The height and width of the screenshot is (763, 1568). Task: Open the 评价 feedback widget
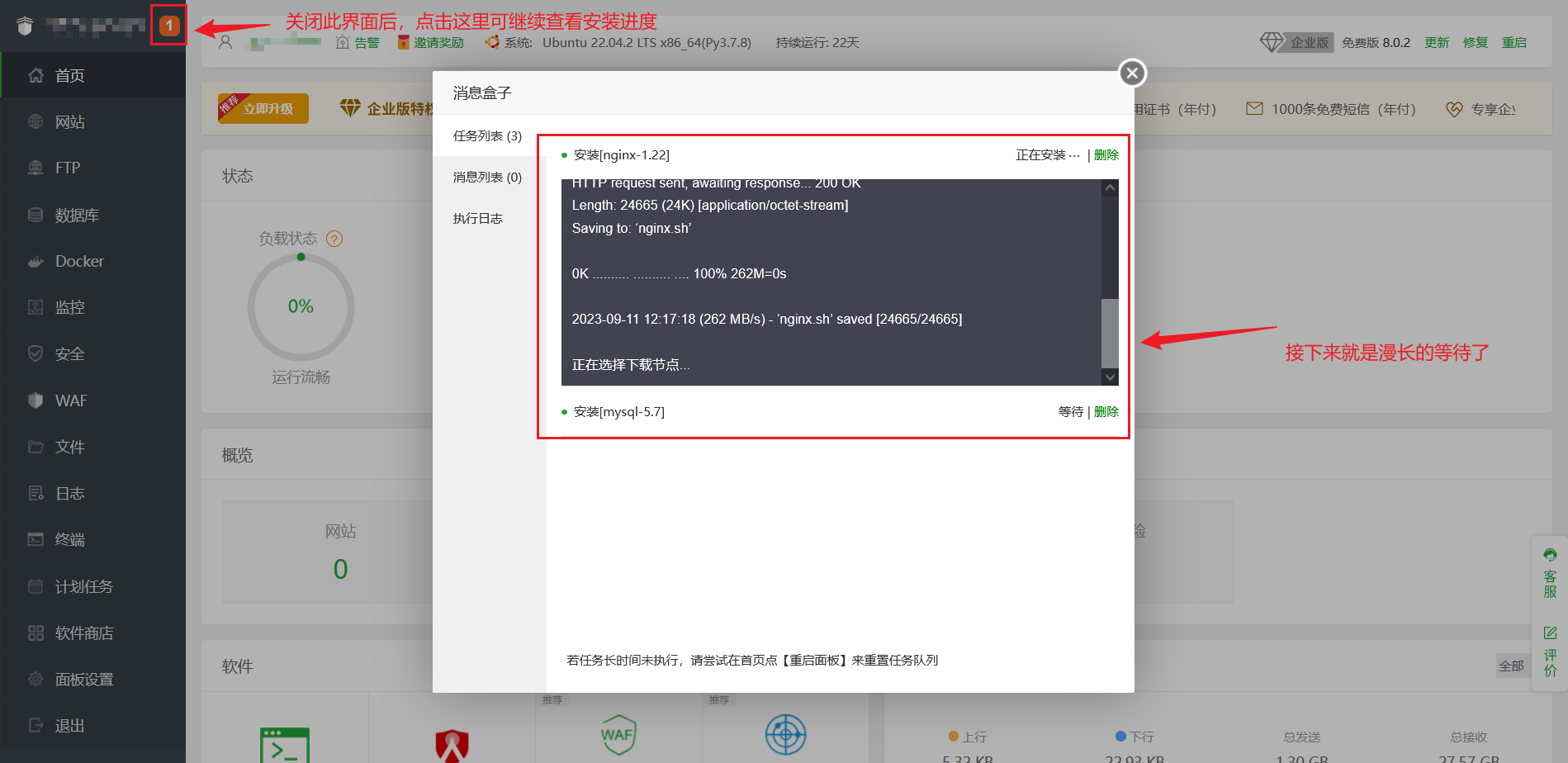[1550, 652]
